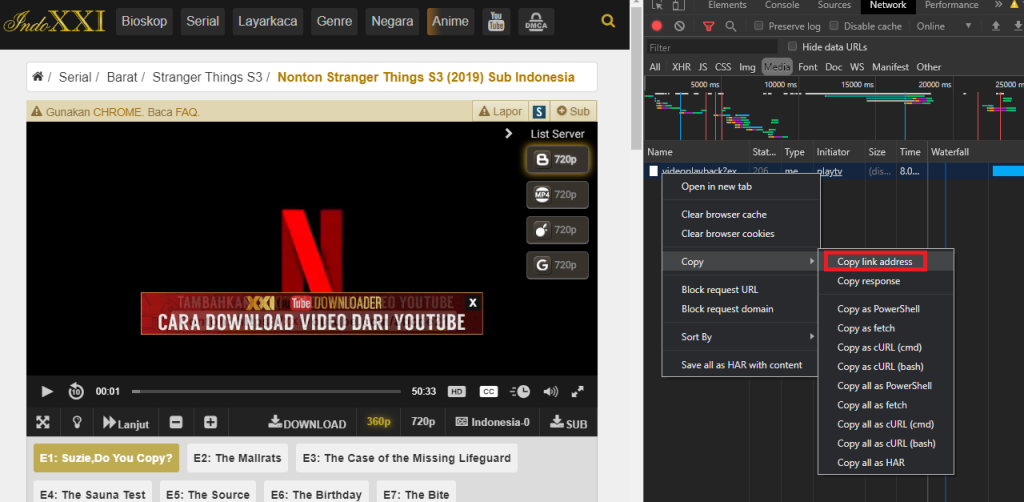Select the MP4 720p server

point(557,195)
